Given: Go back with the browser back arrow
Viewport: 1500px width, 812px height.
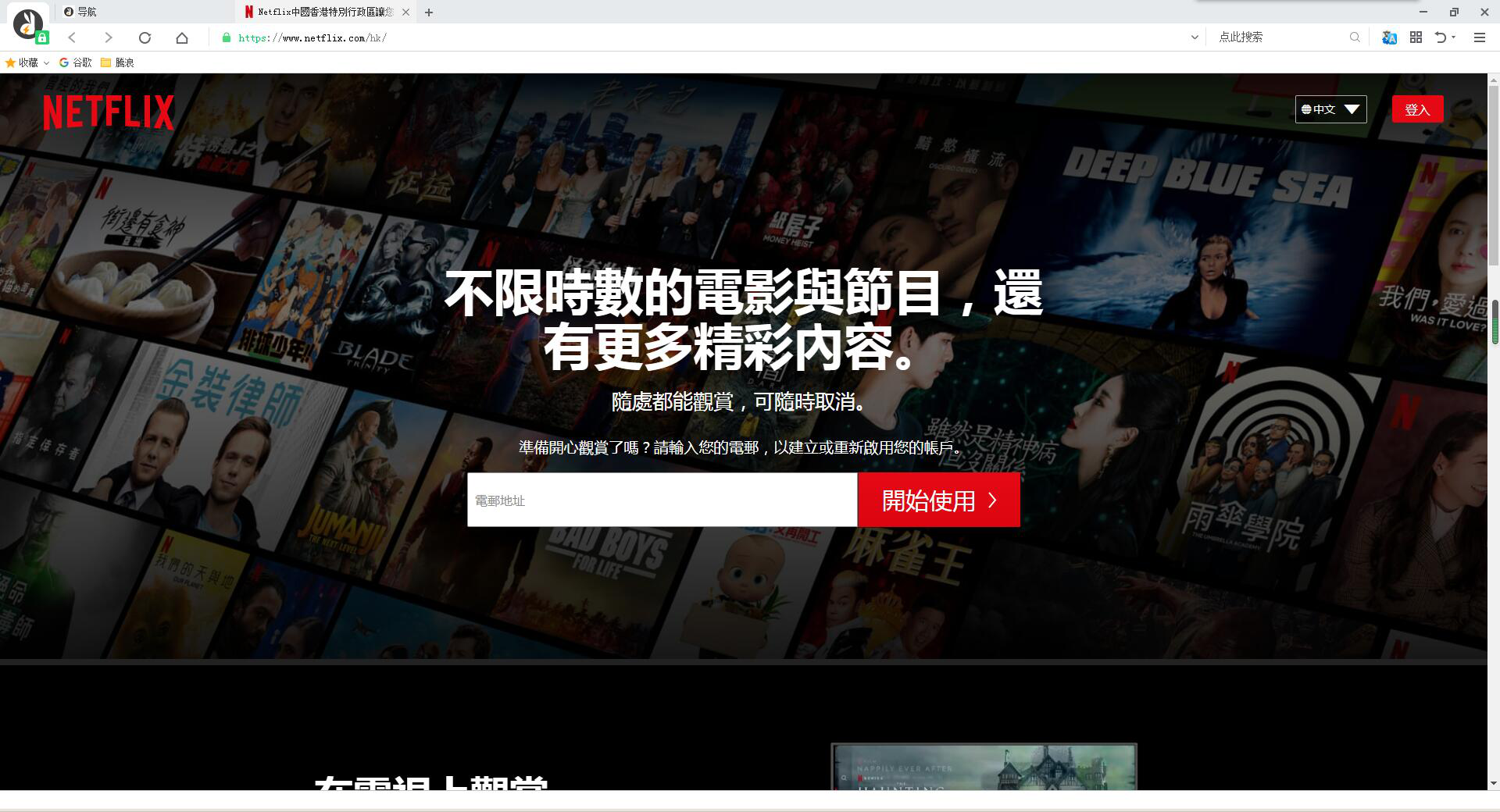Looking at the screenshot, I should (72, 37).
